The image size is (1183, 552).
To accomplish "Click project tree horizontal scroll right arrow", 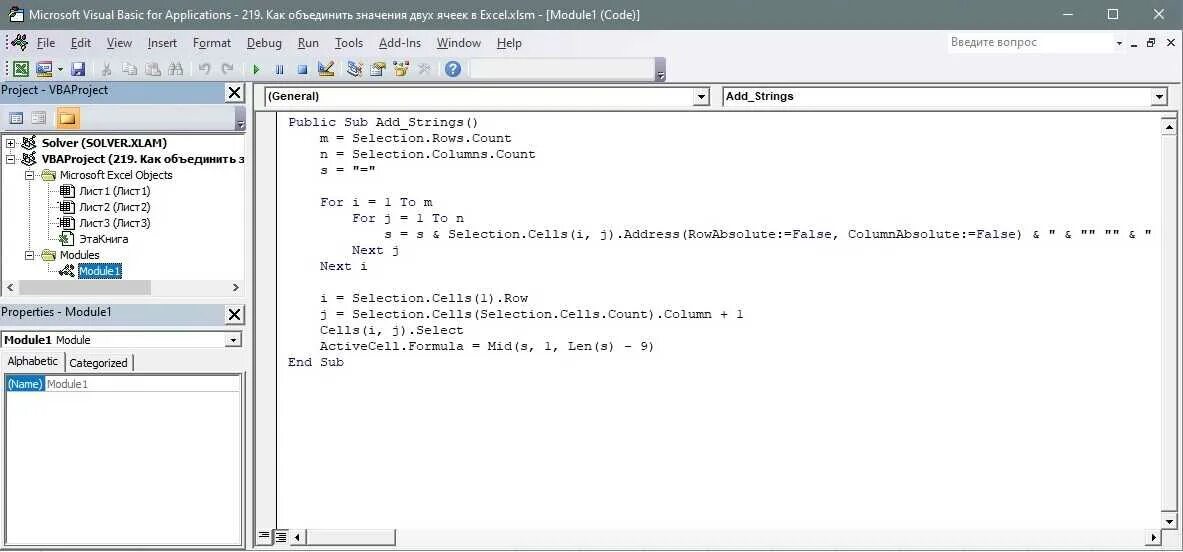I will coord(235,288).
